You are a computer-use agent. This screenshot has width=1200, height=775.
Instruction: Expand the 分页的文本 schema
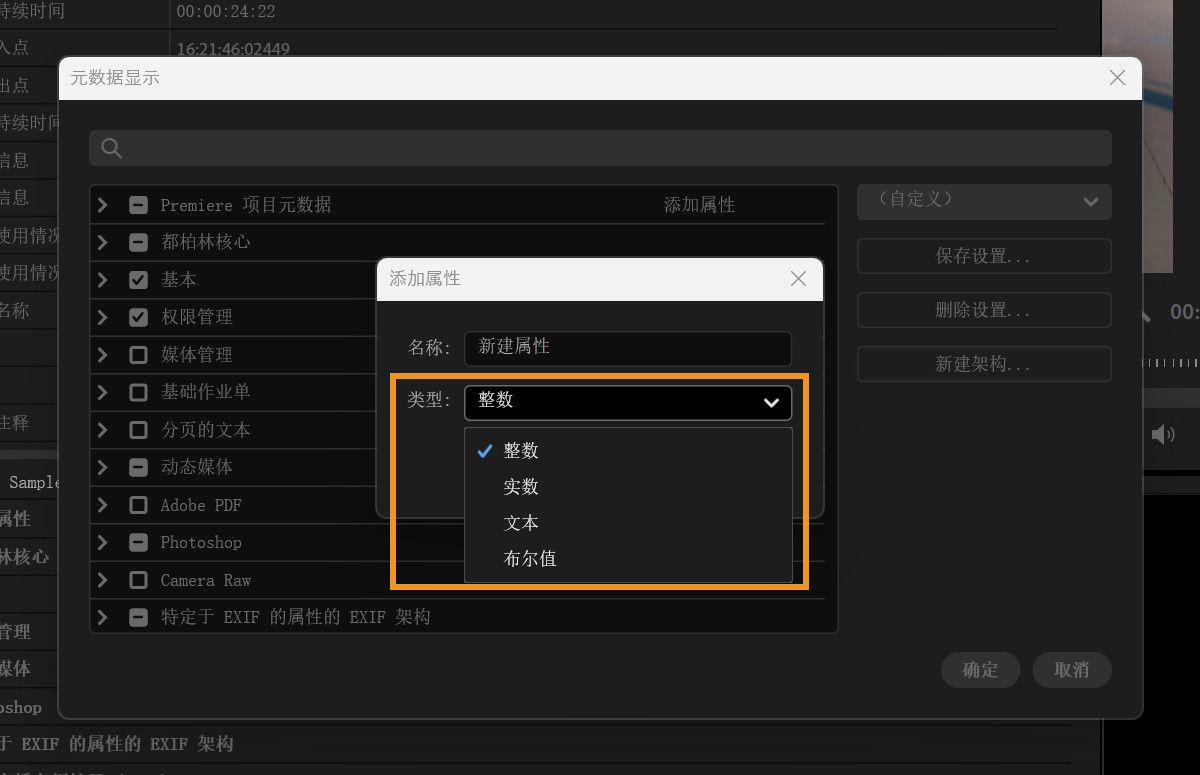tap(103, 430)
